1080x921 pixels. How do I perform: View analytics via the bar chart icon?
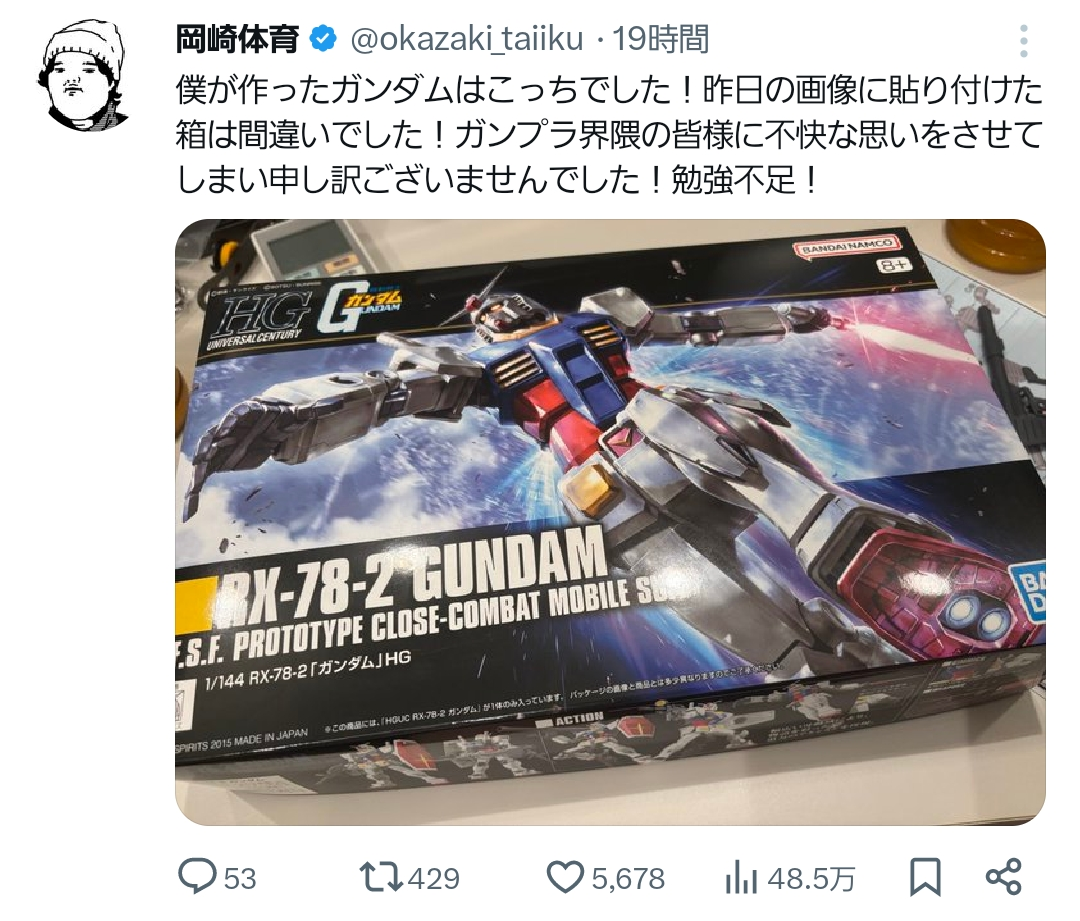point(741,879)
